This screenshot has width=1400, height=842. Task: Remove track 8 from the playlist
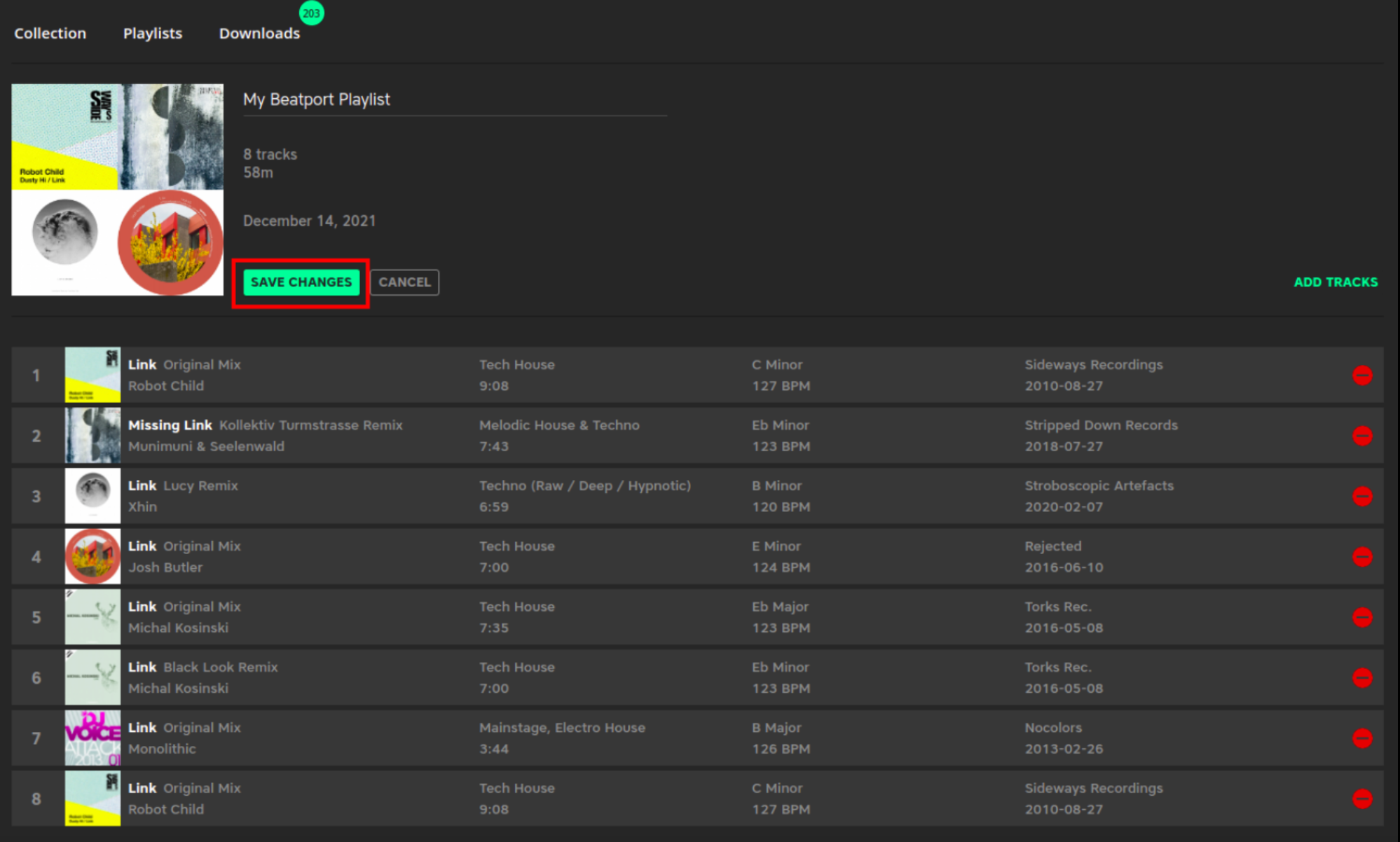1361,799
